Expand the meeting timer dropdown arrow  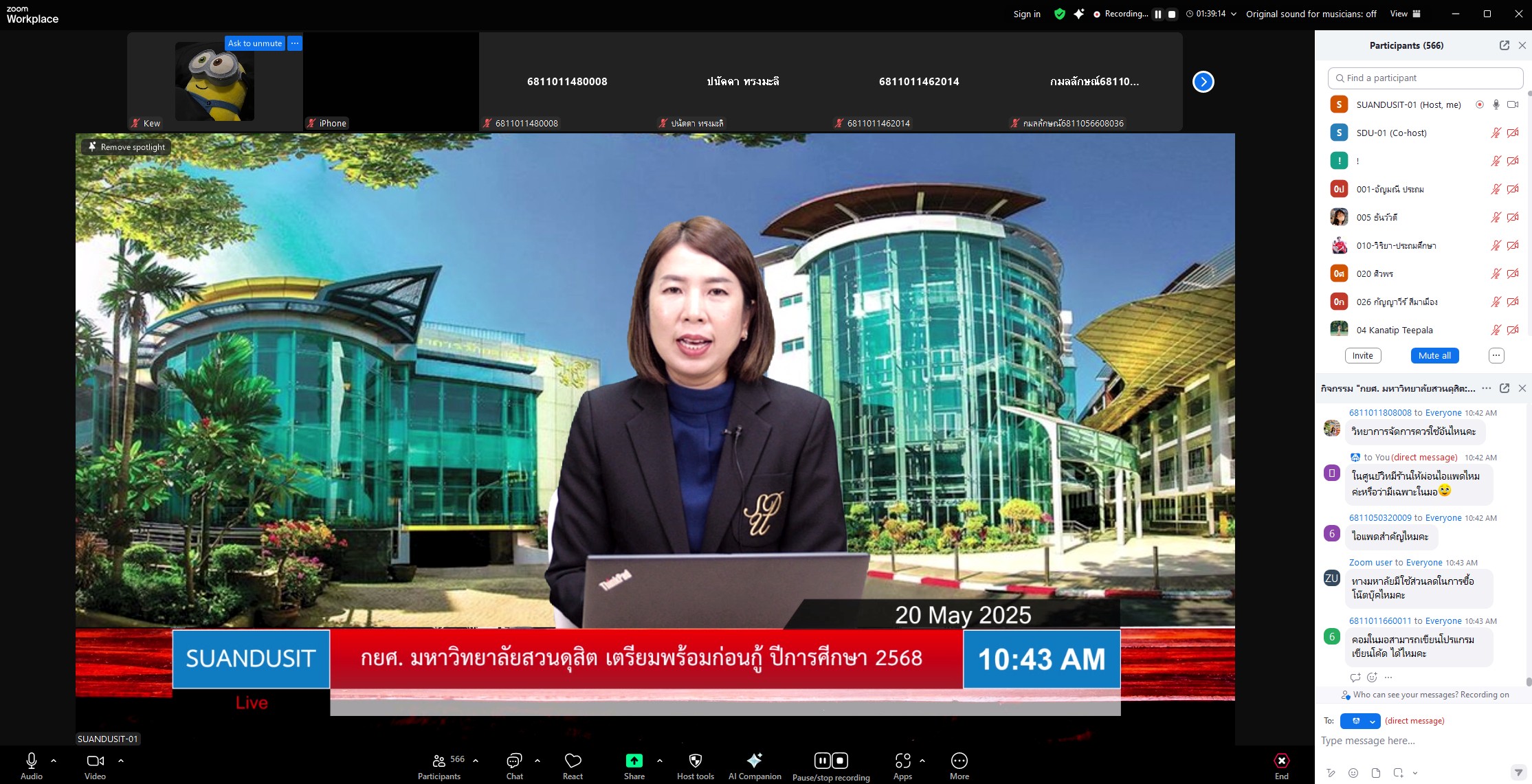click(x=1234, y=14)
